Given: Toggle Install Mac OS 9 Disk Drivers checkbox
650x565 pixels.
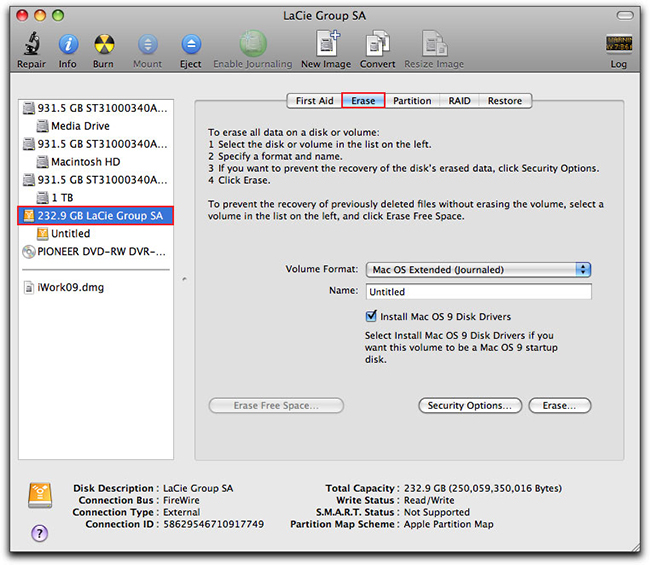Looking at the screenshot, I should pyautogui.click(x=371, y=316).
